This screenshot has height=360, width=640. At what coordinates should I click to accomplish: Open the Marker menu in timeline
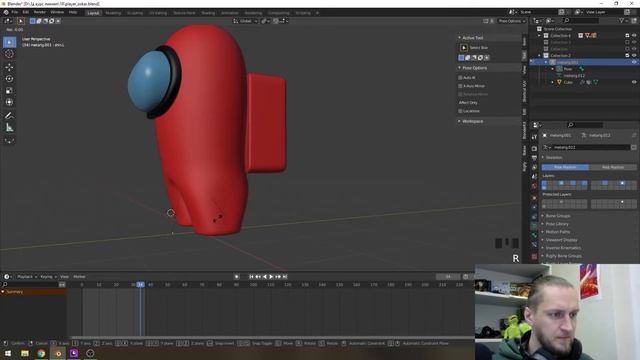79,277
